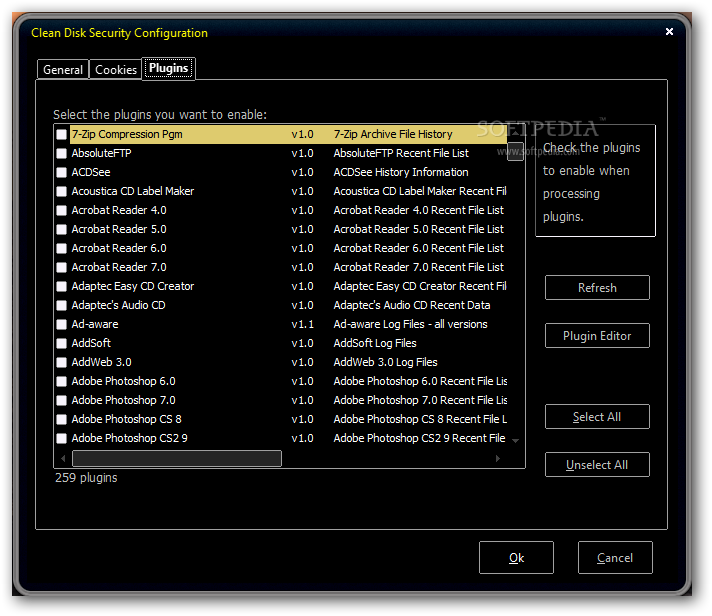
Task: Open the Cookies tab
Action: click(116, 69)
